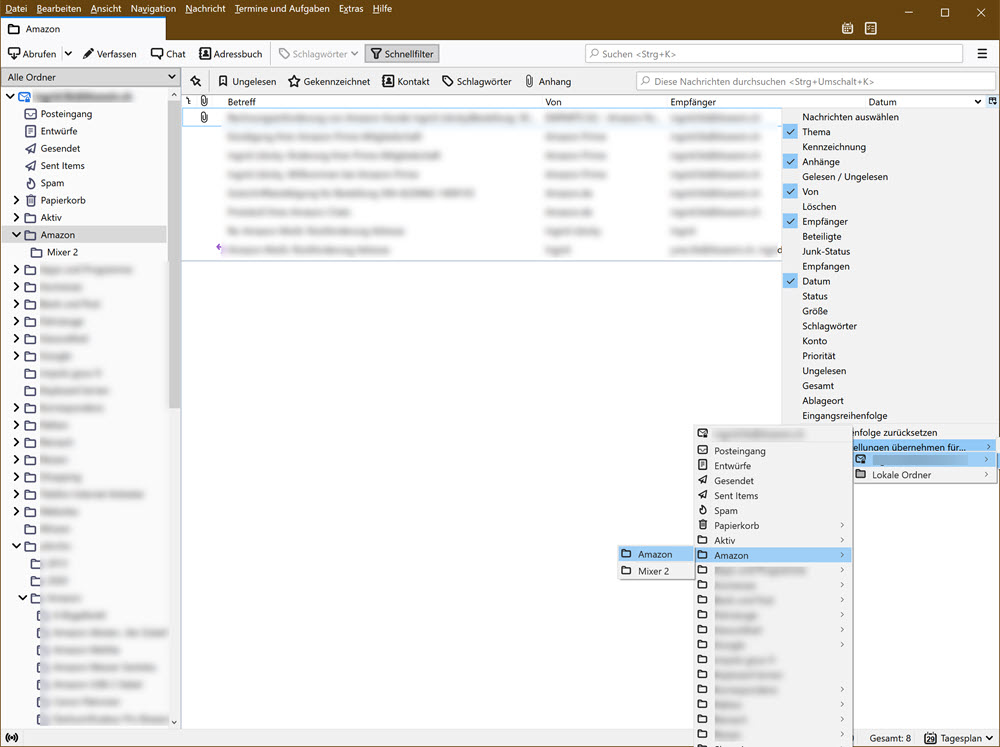Click the pin filter bar icon
Viewport: 1000px width, 747px height.
click(x=196, y=81)
